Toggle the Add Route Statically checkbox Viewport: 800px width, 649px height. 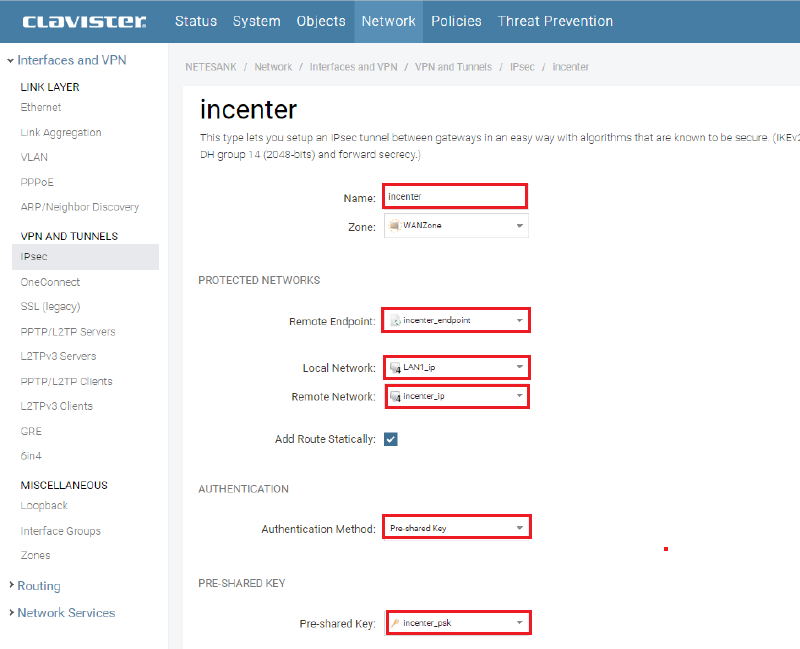click(x=391, y=439)
